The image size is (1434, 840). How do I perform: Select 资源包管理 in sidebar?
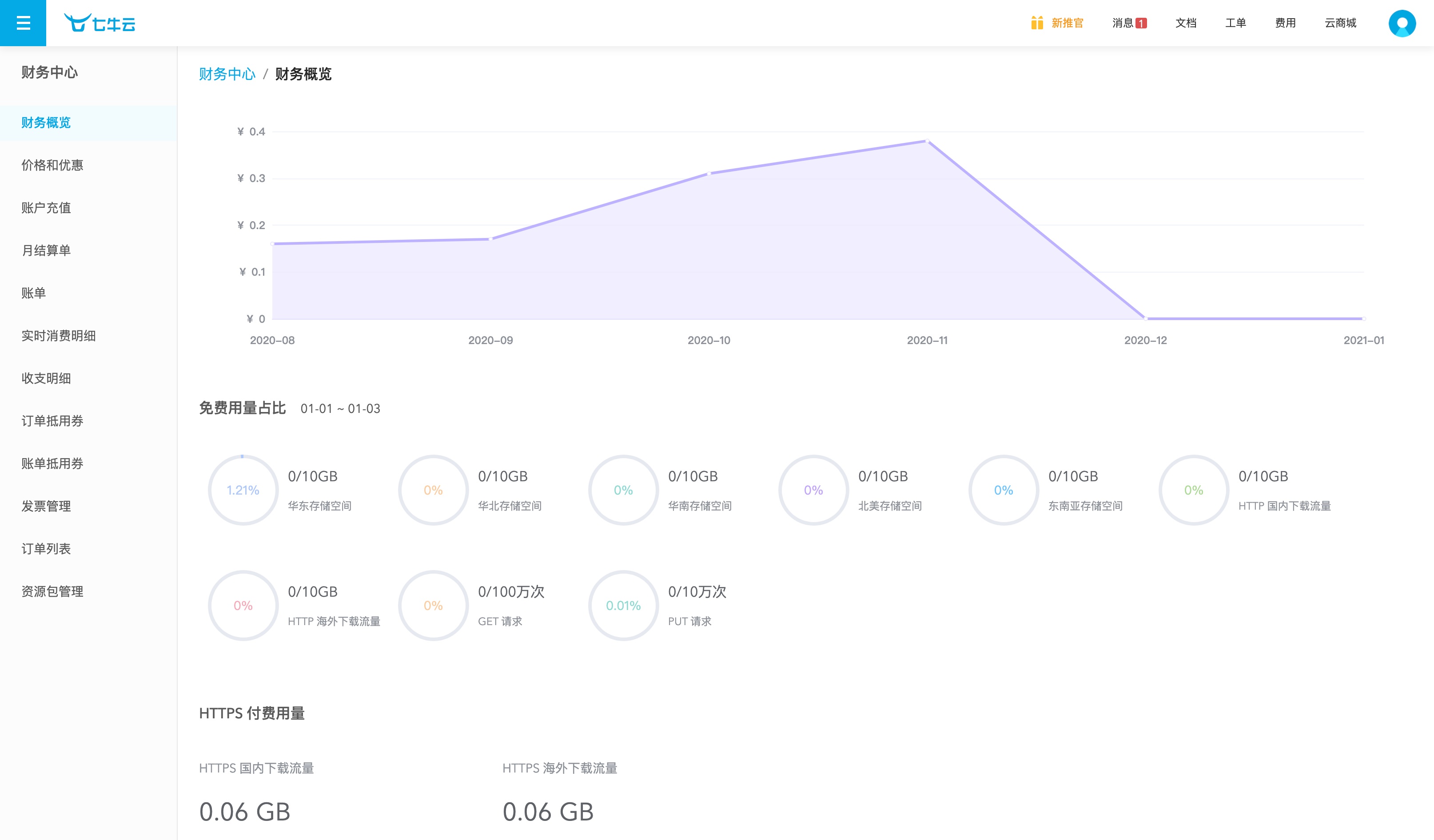pyautogui.click(x=88, y=592)
